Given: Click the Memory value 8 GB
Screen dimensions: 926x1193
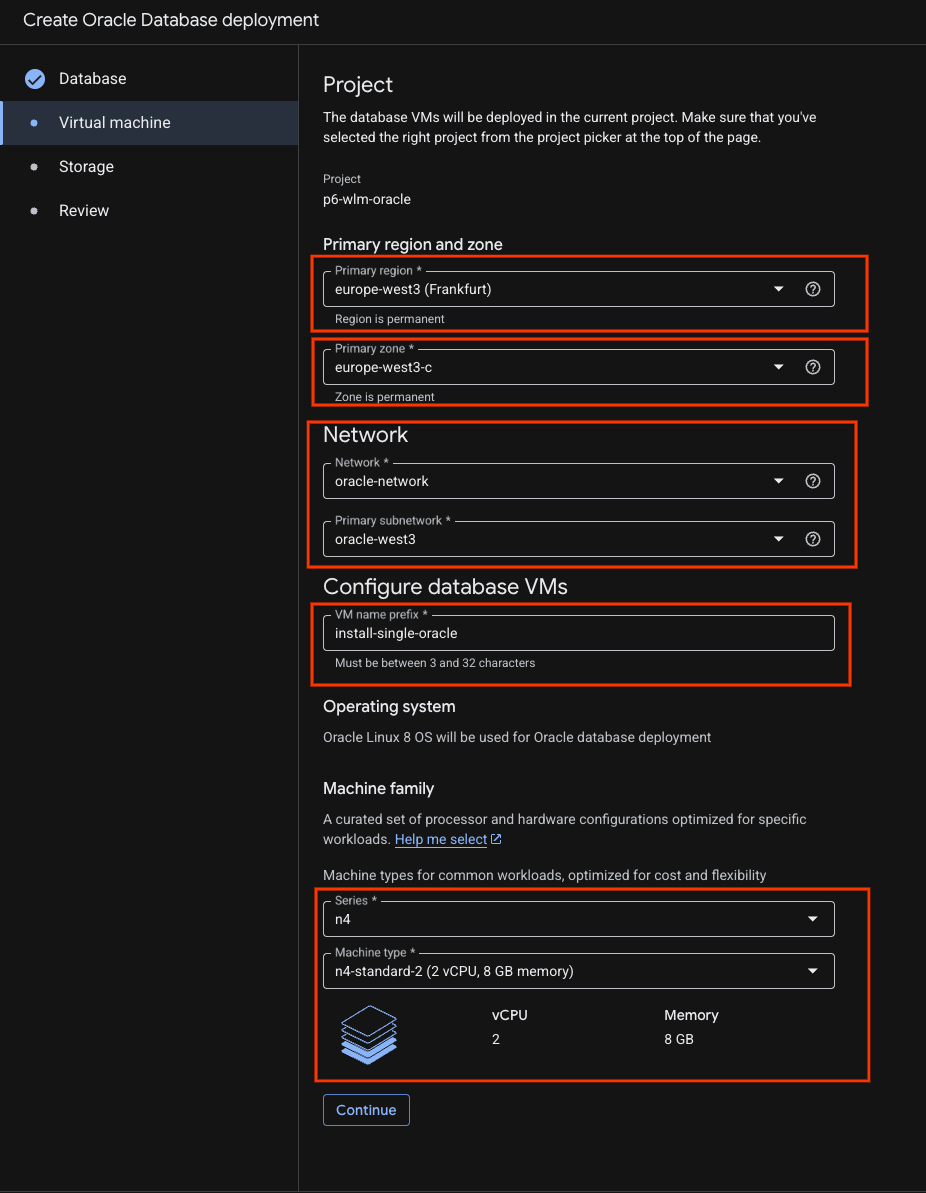Looking at the screenshot, I should tap(679, 1039).
